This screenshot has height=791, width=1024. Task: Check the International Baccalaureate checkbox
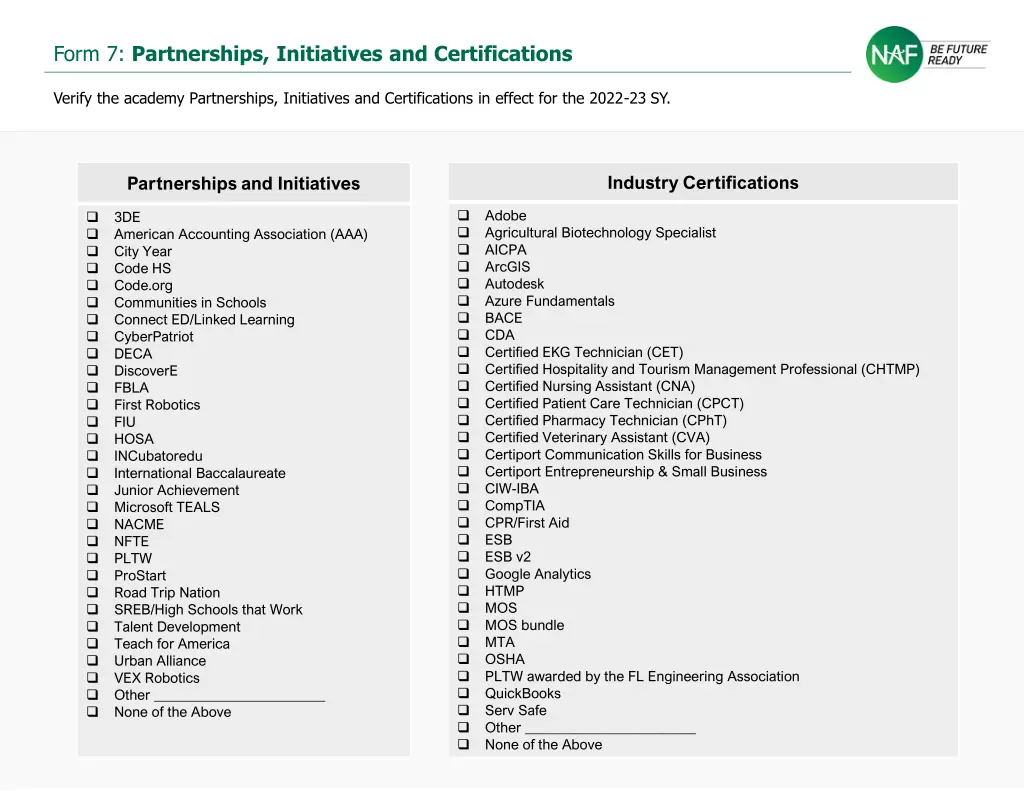pos(93,472)
